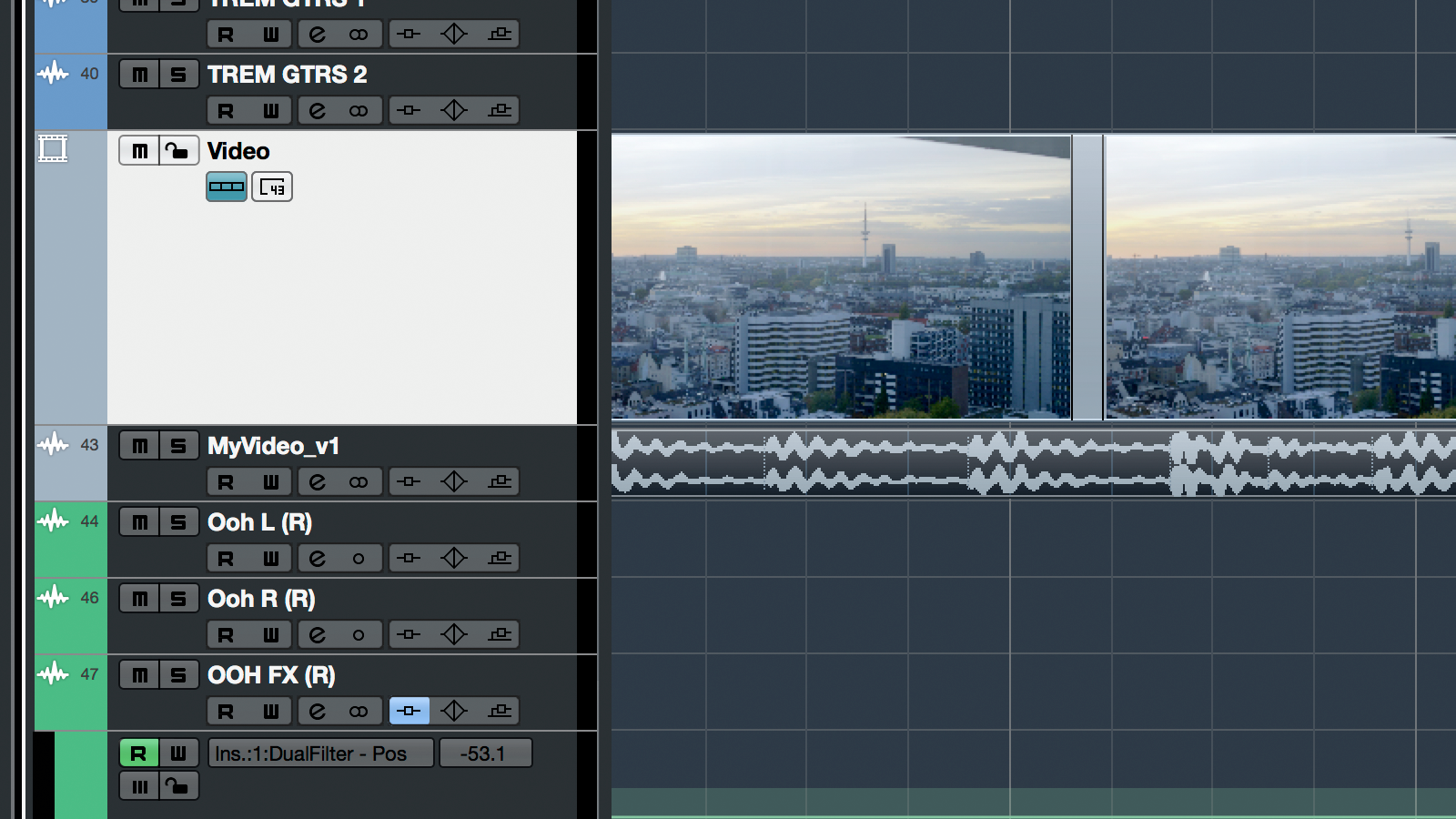Bypass EQs on TREM GTRS 2

[x=454, y=111]
